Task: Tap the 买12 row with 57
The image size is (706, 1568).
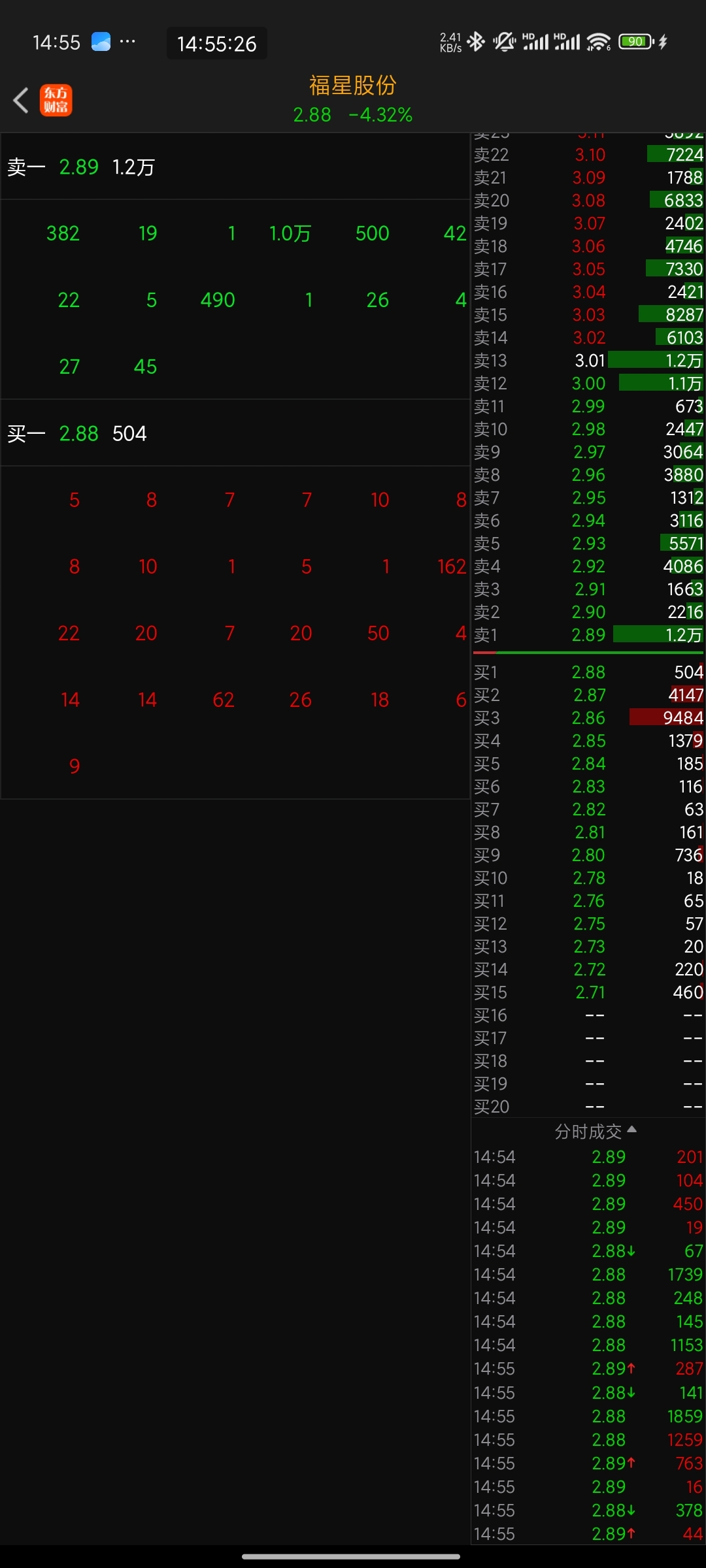Action: tap(588, 924)
